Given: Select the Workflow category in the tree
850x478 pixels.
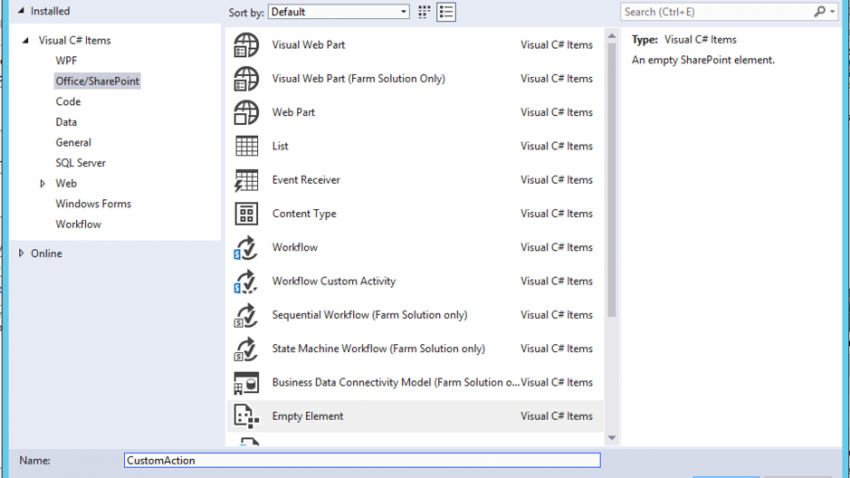Looking at the screenshot, I should [78, 224].
